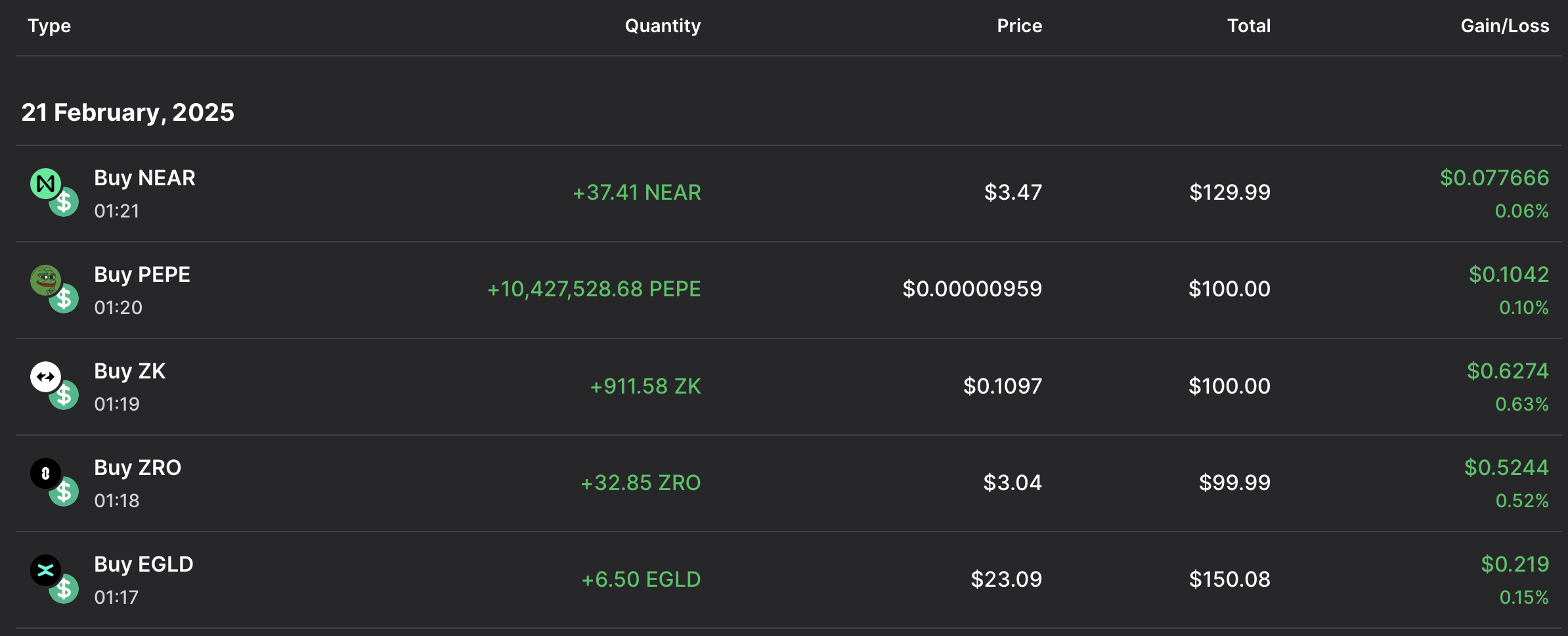Viewport: 1568px width, 636px height.
Task: Click the $0.6274 gain value for ZK
Action: 1508,371
